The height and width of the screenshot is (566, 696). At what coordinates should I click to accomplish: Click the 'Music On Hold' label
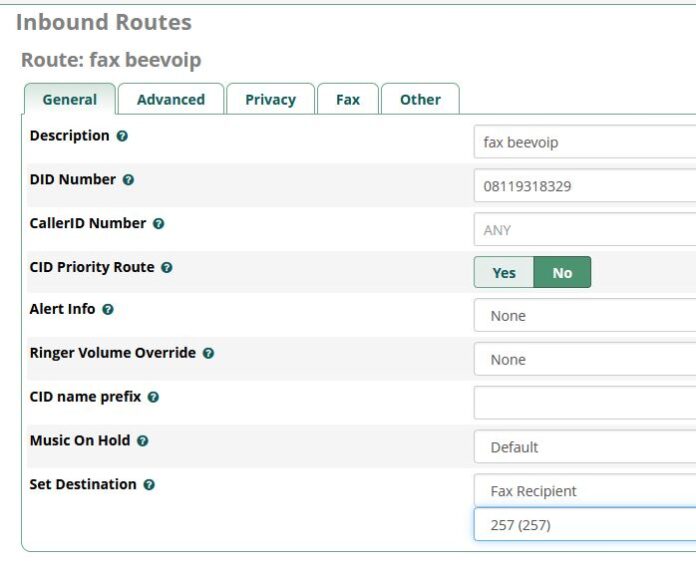(79, 440)
